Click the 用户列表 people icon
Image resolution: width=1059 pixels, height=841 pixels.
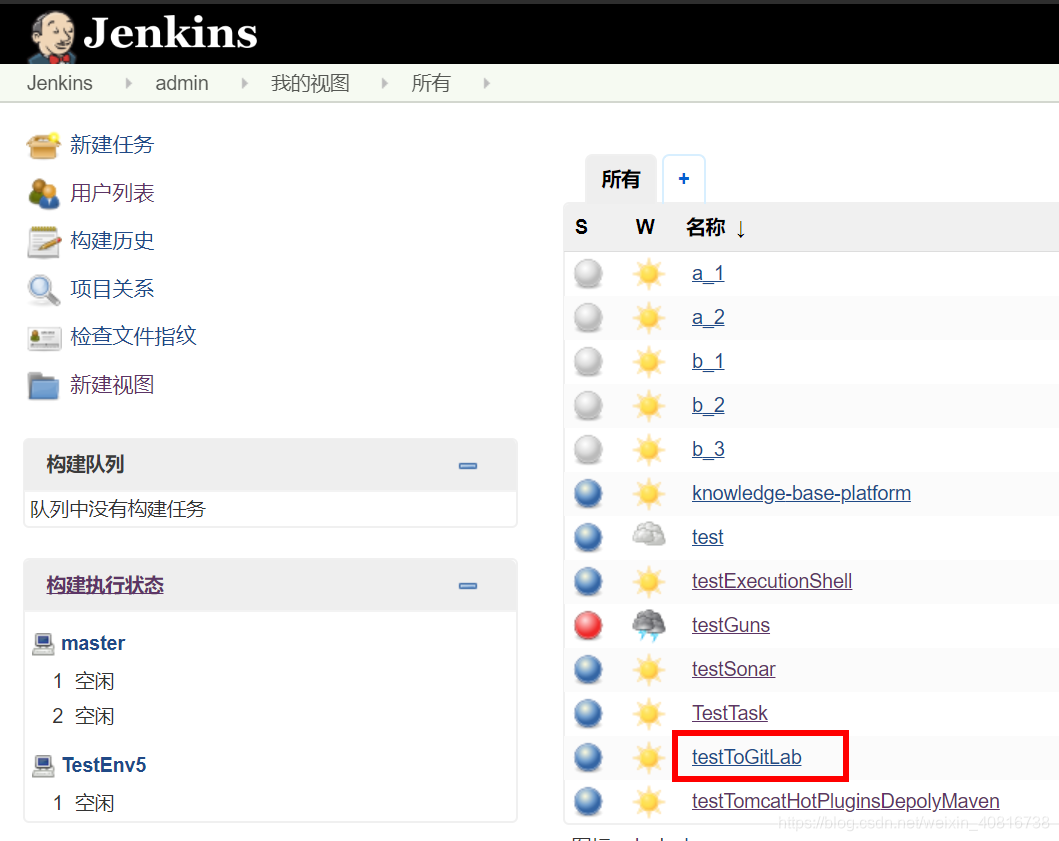(x=44, y=193)
